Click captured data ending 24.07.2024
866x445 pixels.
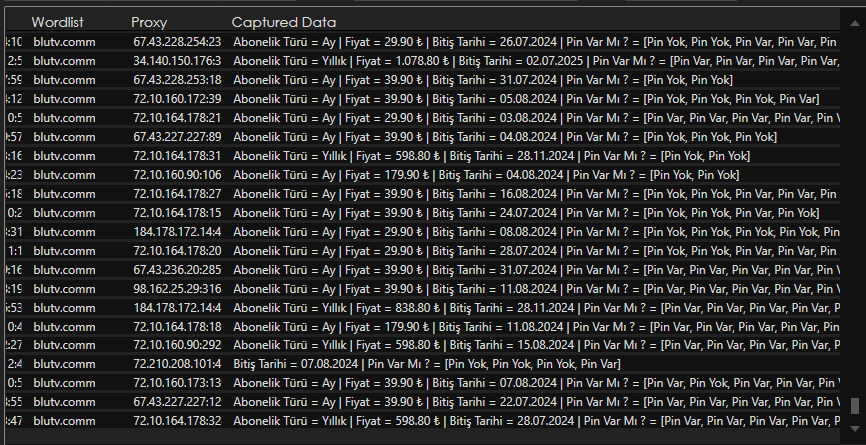point(526,213)
